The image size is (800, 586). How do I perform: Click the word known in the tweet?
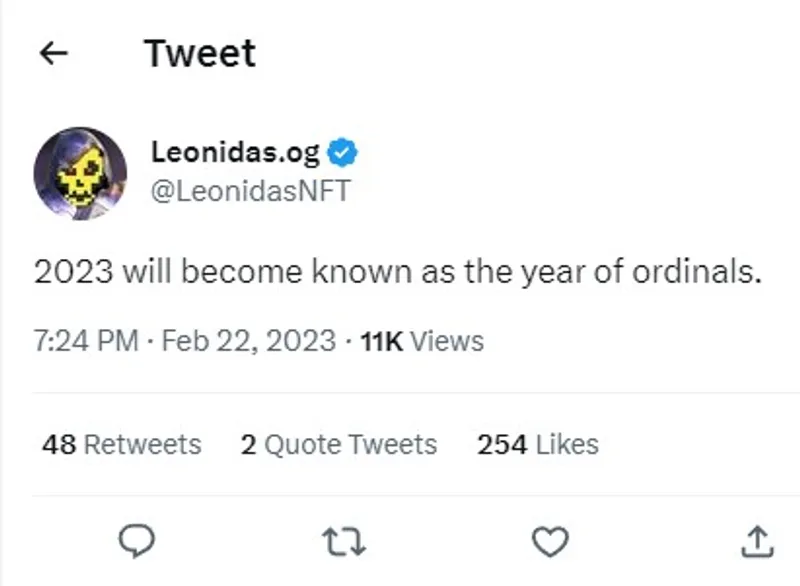click(362, 271)
